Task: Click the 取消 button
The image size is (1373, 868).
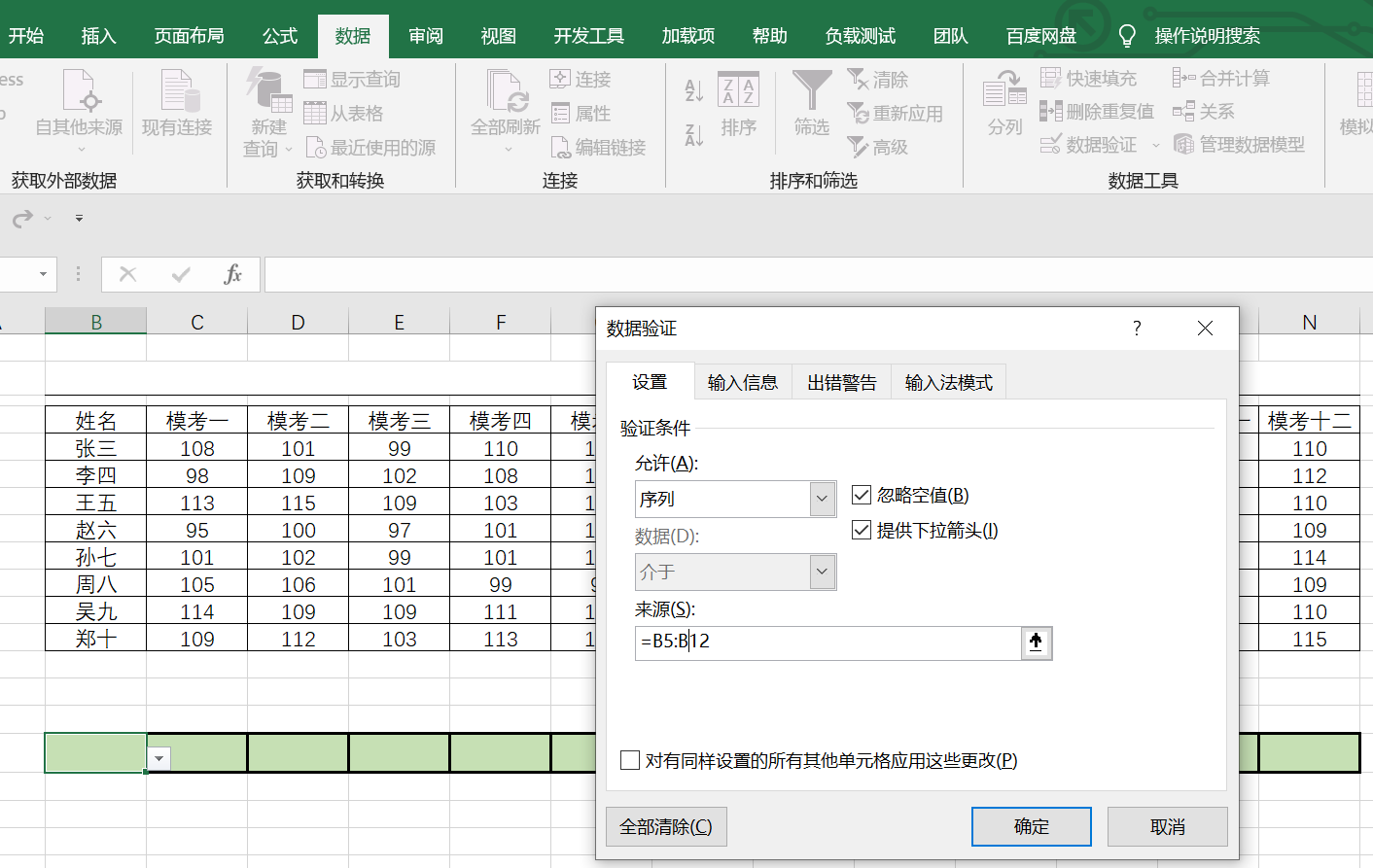Action: pos(1168,826)
